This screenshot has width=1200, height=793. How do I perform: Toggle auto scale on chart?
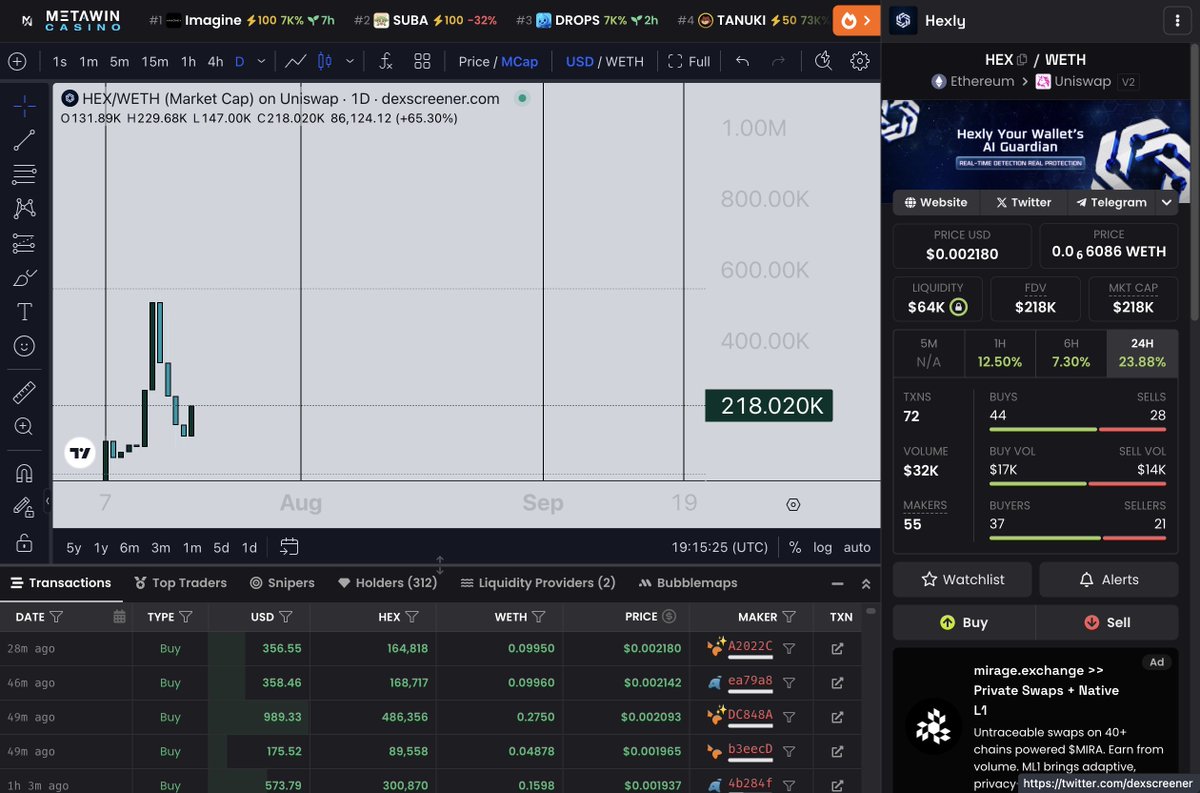(x=857, y=547)
